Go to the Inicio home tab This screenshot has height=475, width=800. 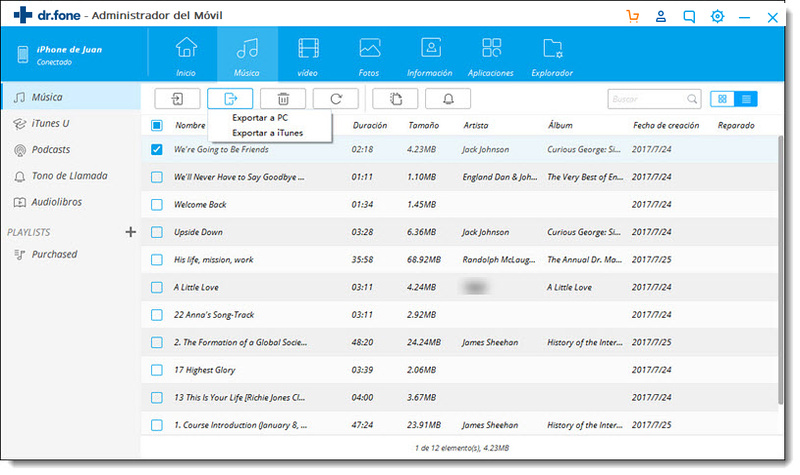coord(186,55)
